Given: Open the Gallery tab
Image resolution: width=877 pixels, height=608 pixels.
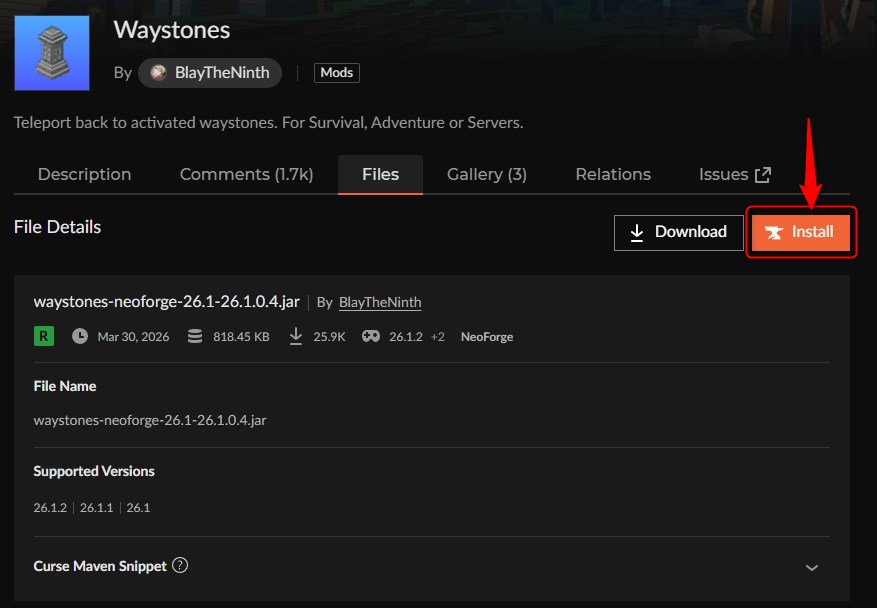Looking at the screenshot, I should click(x=486, y=174).
